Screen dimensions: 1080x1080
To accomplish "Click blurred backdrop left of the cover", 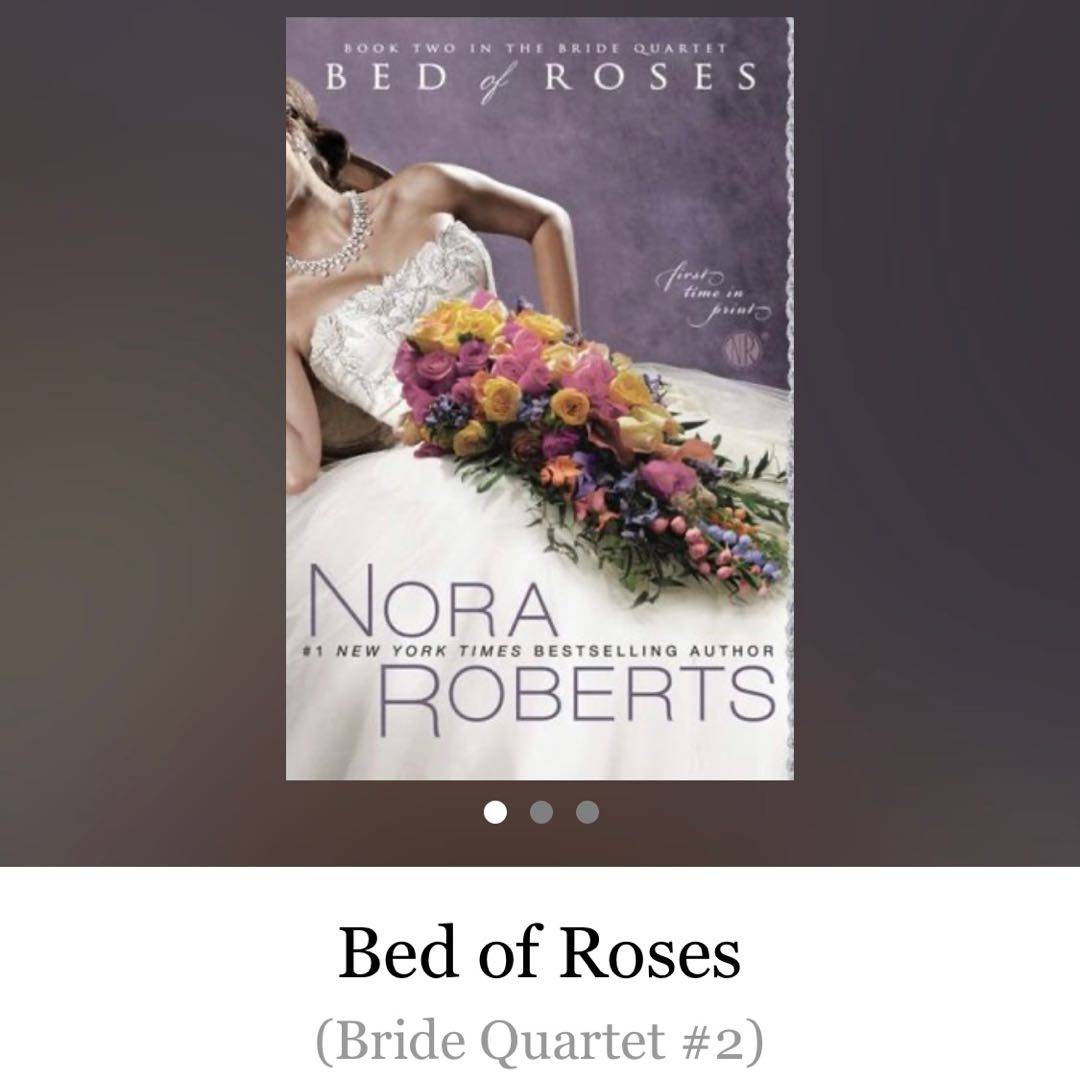I will [143, 433].
